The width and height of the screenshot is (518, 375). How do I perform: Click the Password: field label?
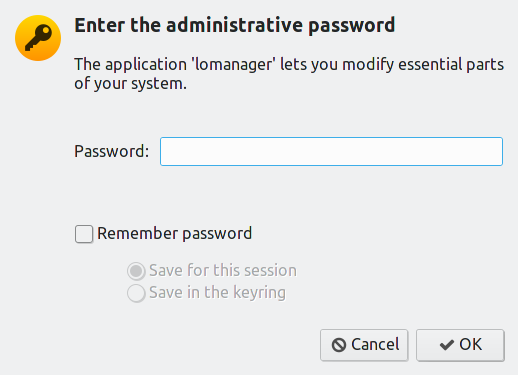(x=112, y=151)
